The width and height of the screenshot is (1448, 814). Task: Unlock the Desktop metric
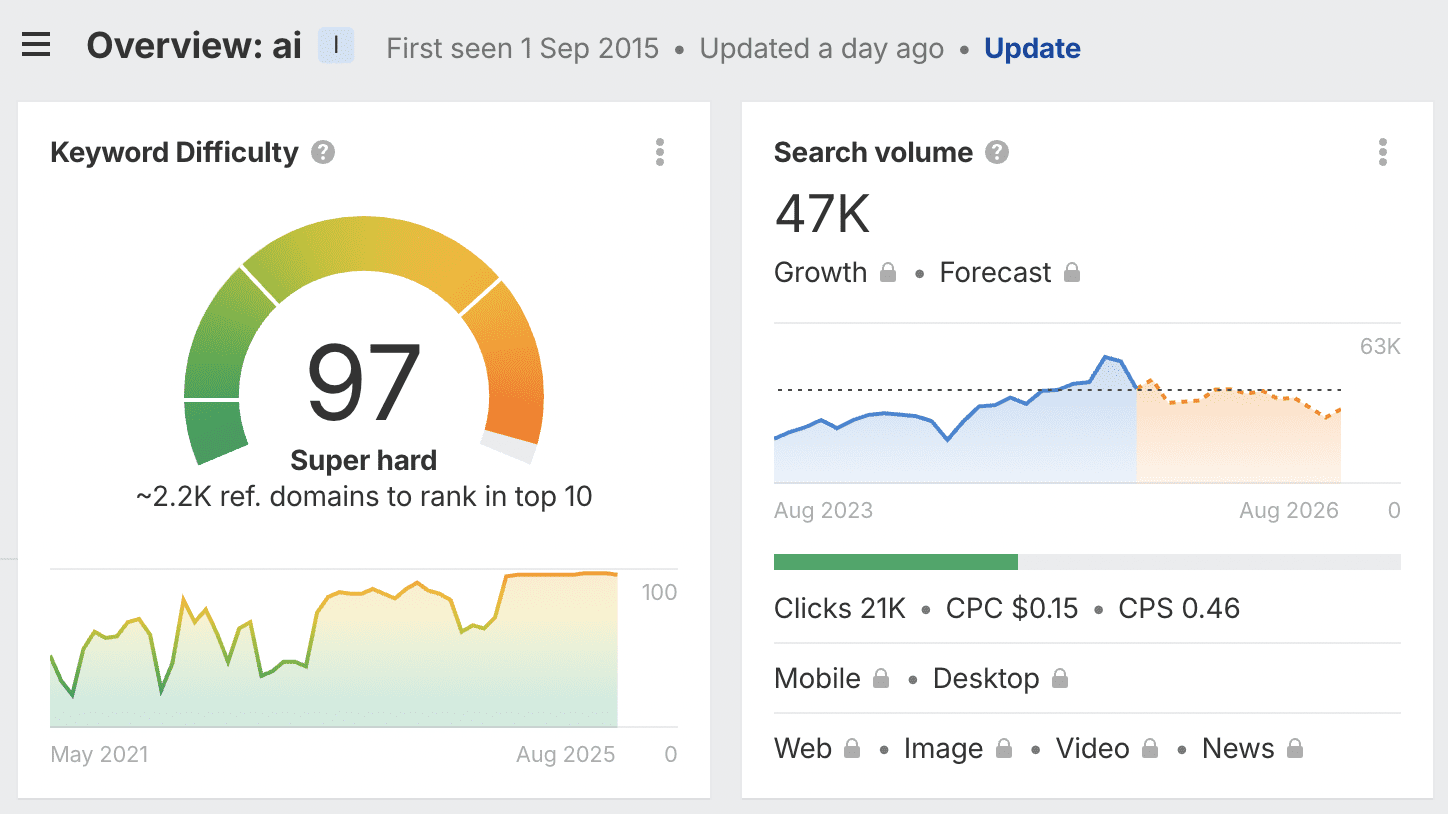(1058, 678)
